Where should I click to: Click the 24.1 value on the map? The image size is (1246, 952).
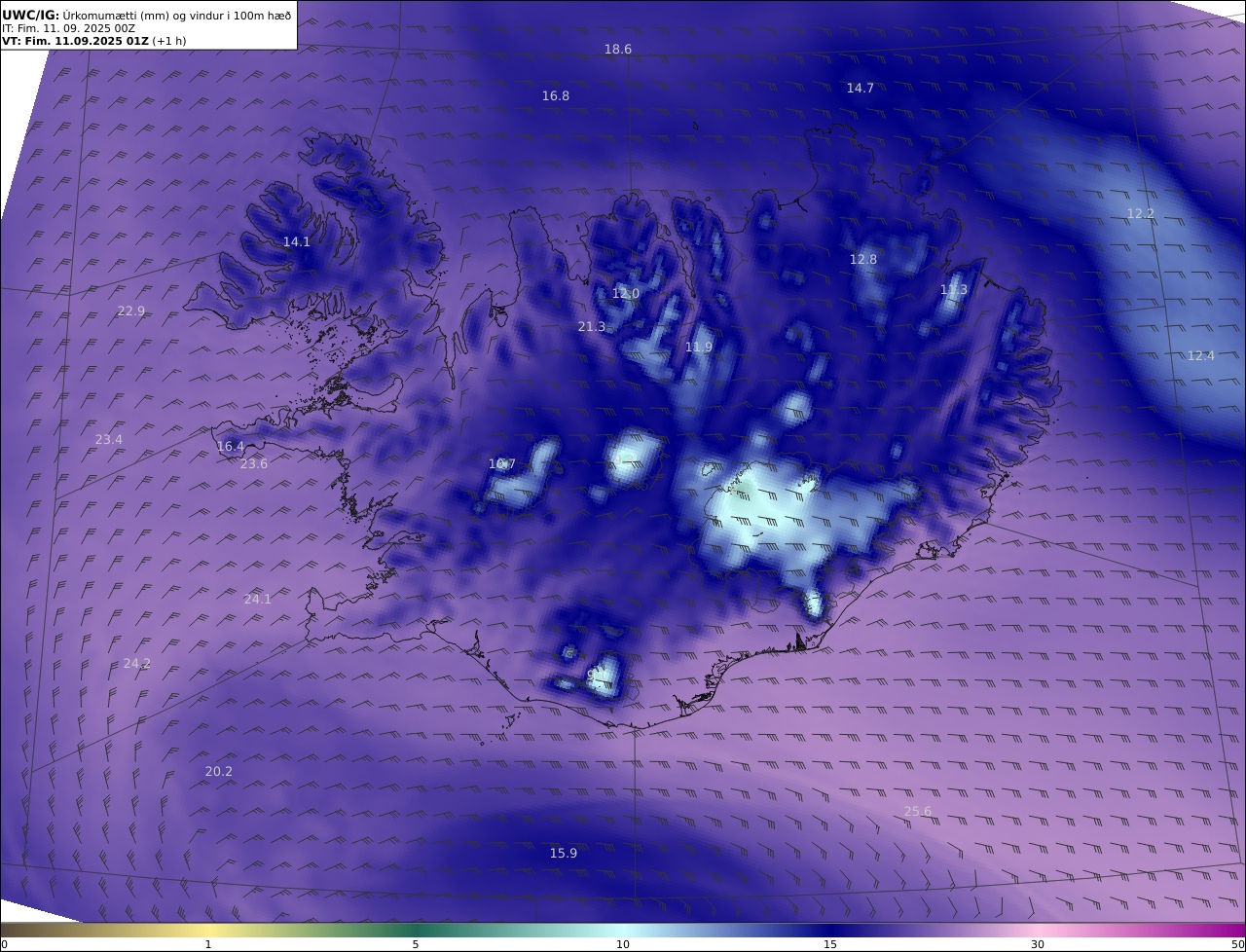[x=257, y=599]
